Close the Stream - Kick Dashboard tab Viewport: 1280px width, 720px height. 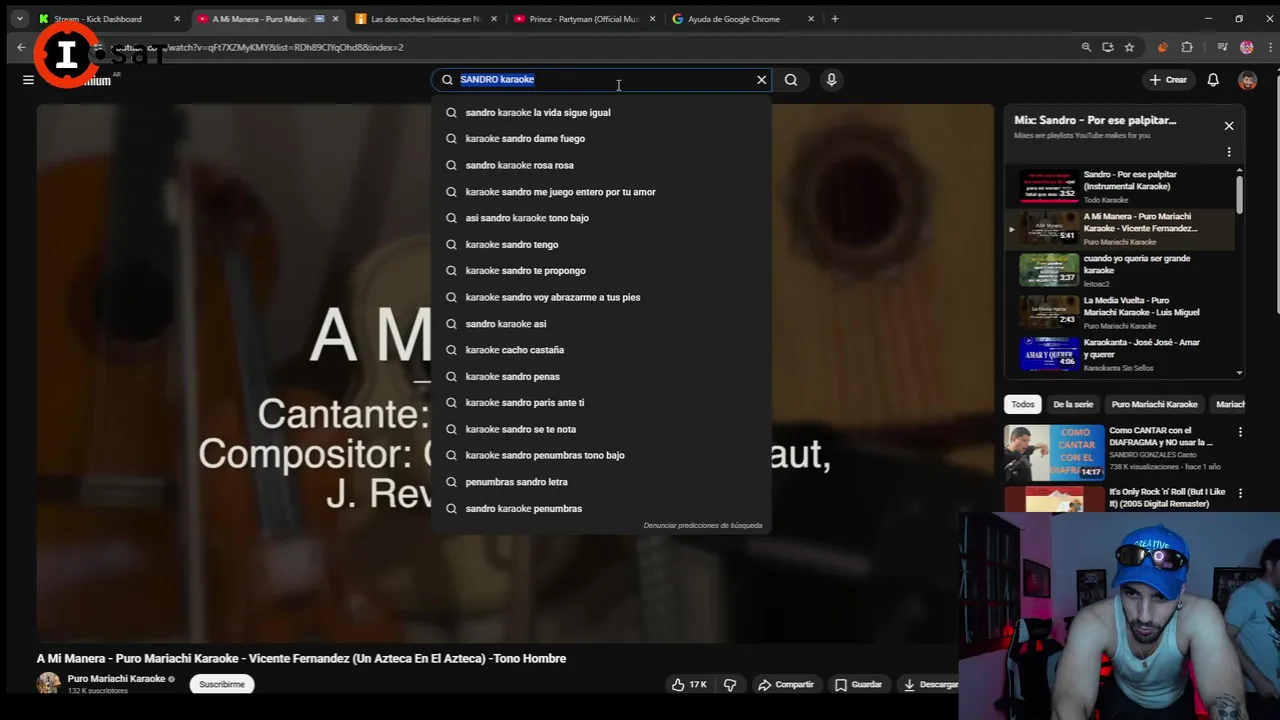click(177, 19)
